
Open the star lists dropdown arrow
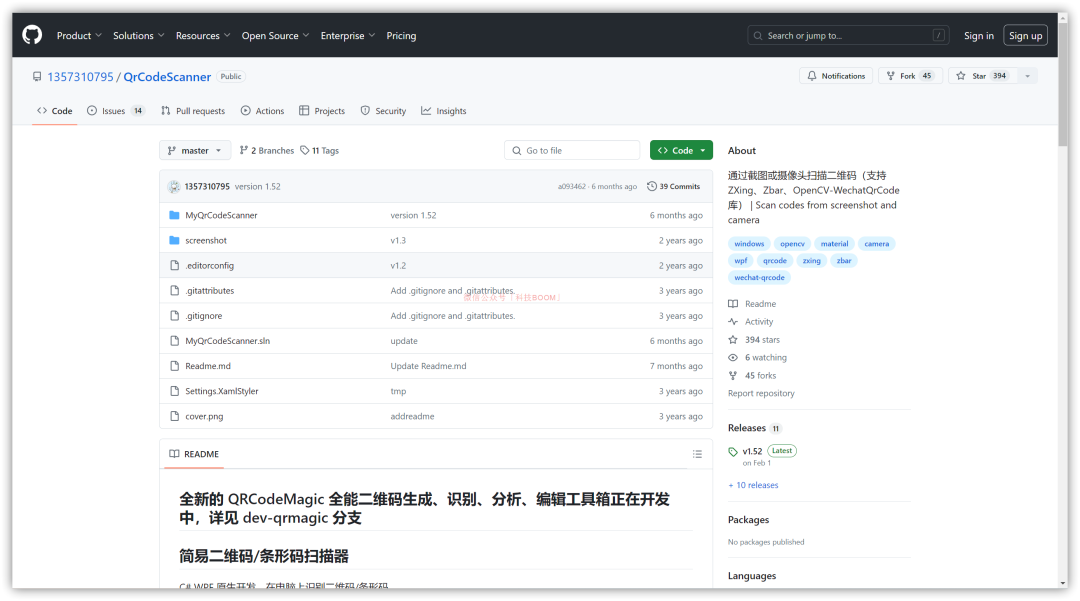(x=1027, y=76)
